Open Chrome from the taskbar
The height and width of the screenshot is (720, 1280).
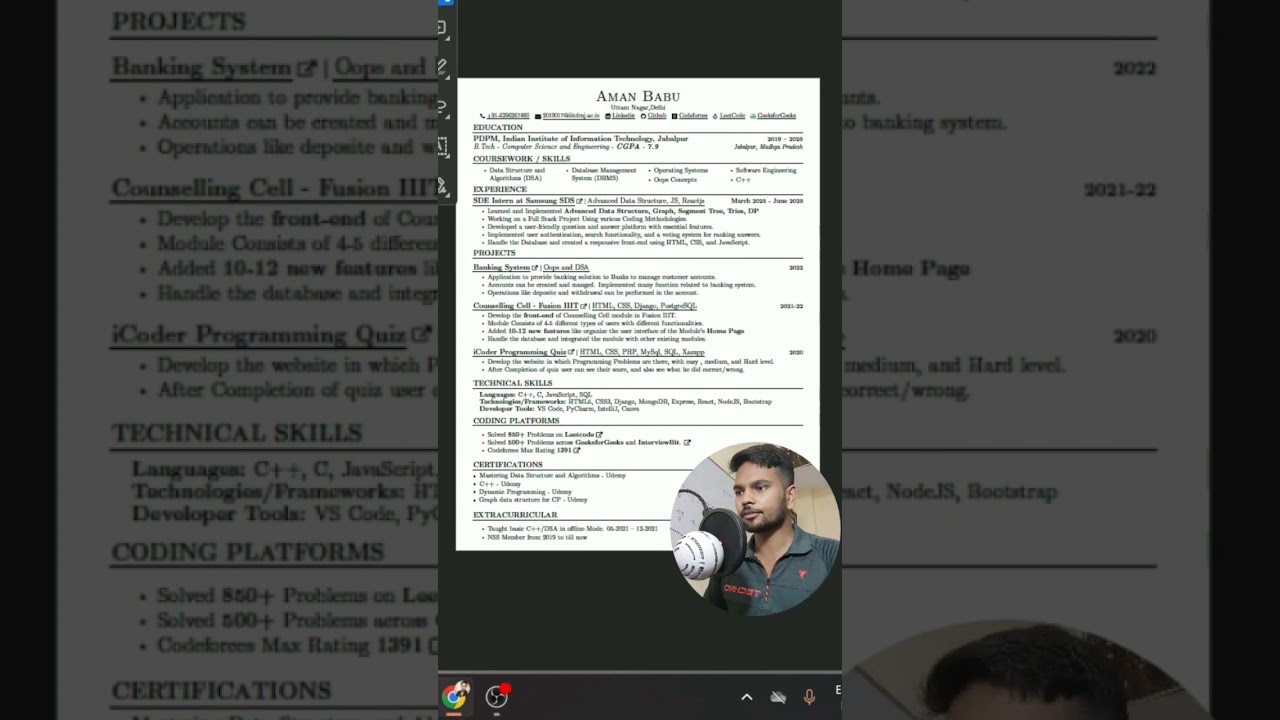pos(455,697)
